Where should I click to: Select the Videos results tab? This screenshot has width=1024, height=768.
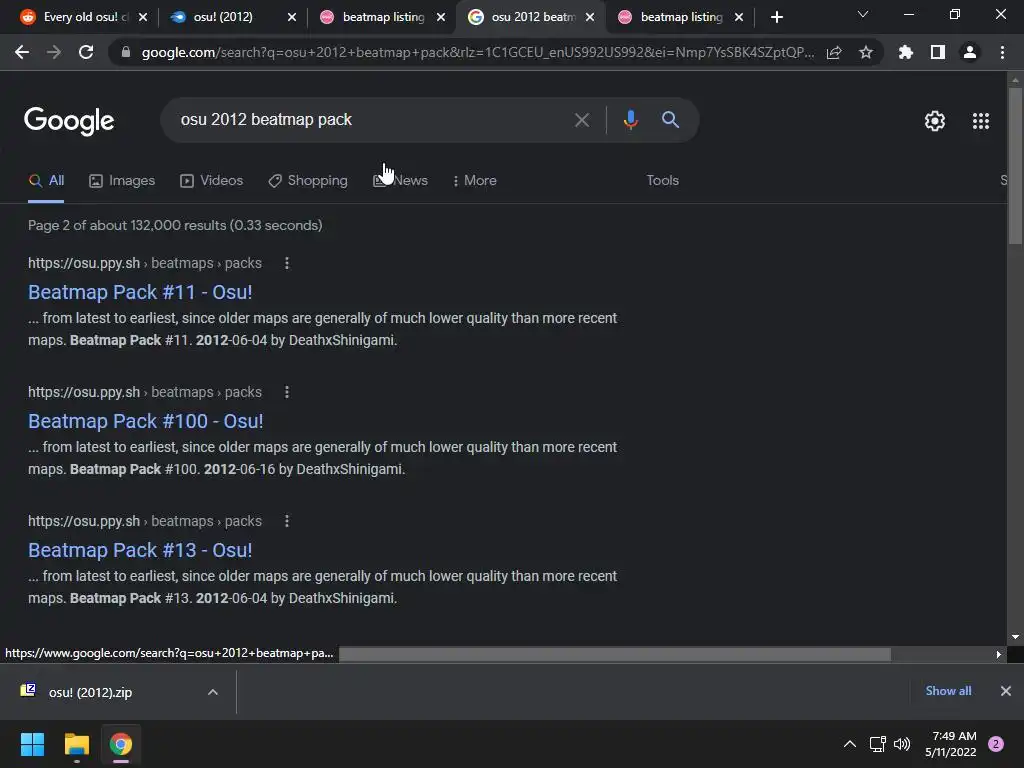click(x=212, y=180)
